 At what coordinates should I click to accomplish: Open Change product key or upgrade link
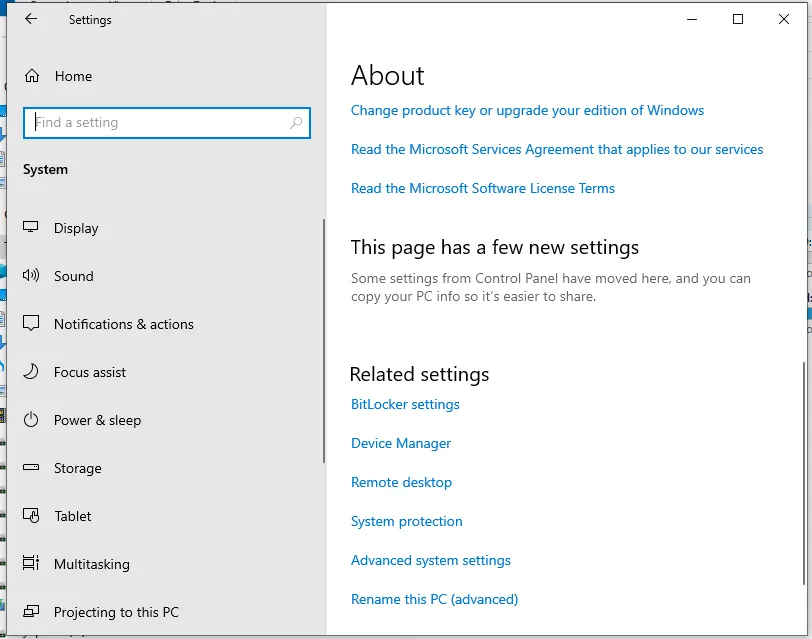(527, 110)
